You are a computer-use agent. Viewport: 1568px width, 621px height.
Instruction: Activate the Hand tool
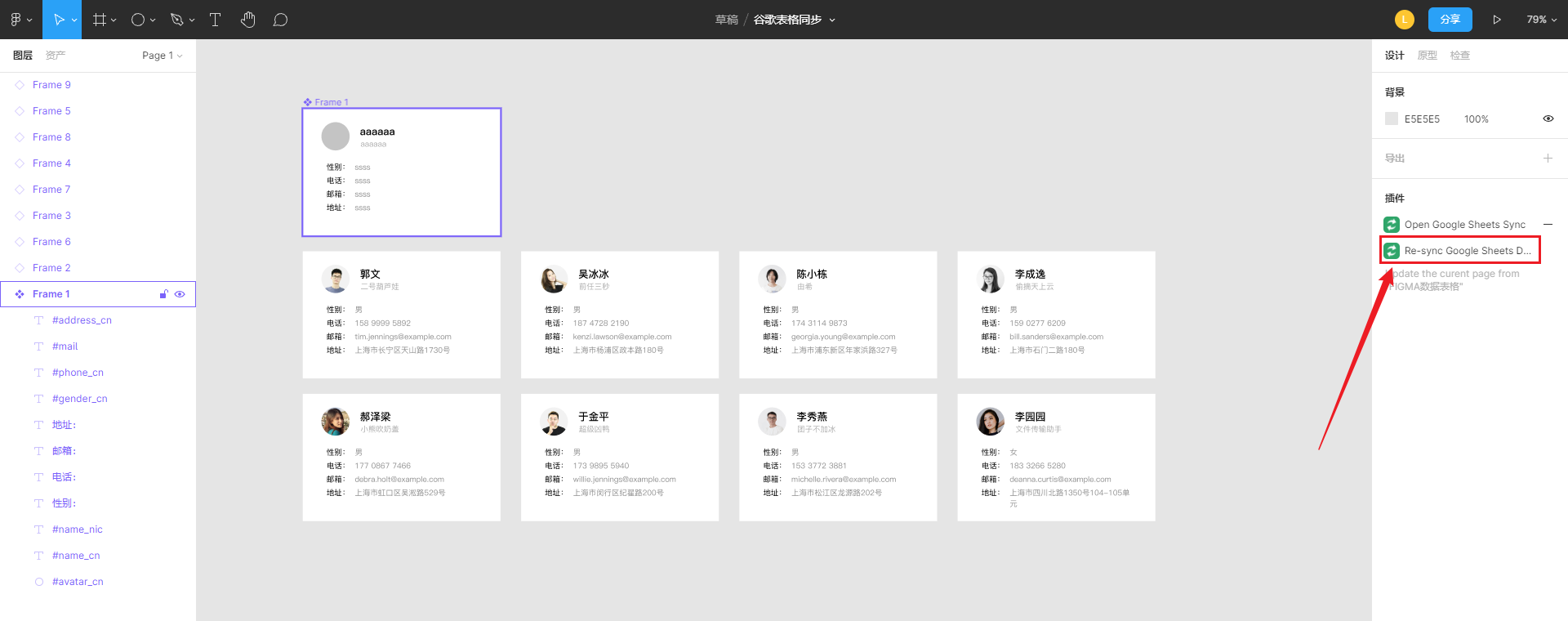coord(248,20)
